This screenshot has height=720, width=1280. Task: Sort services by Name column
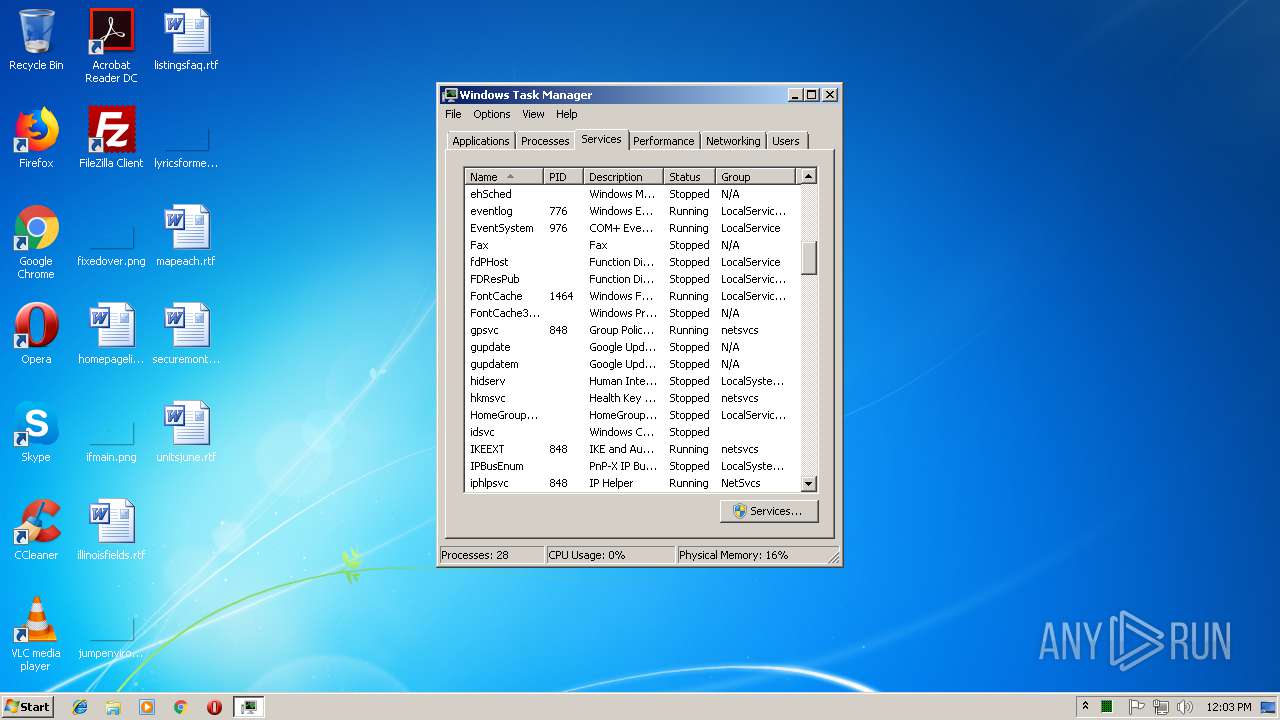504,177
